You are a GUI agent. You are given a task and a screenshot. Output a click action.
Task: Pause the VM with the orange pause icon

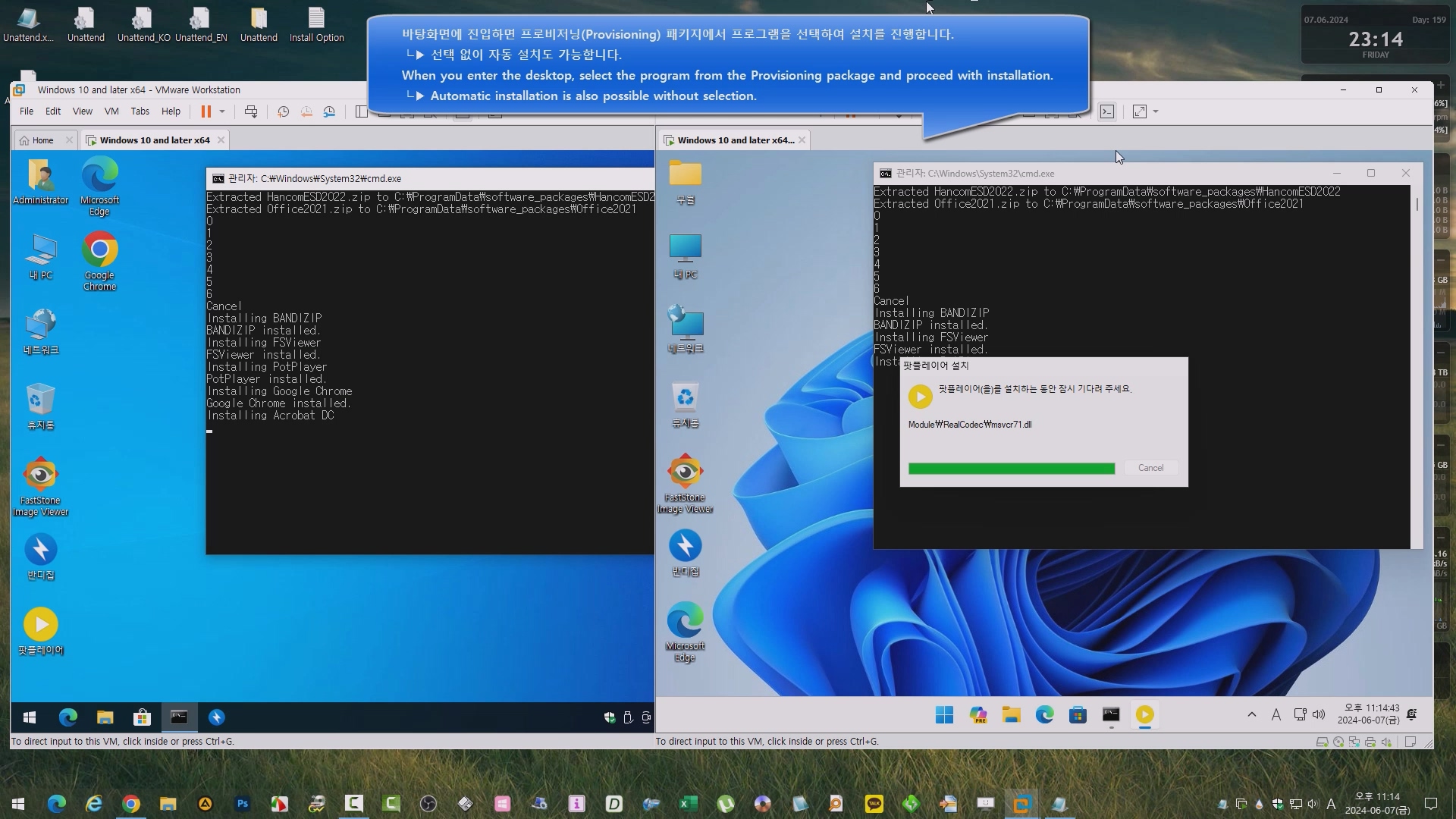point(206,111)
